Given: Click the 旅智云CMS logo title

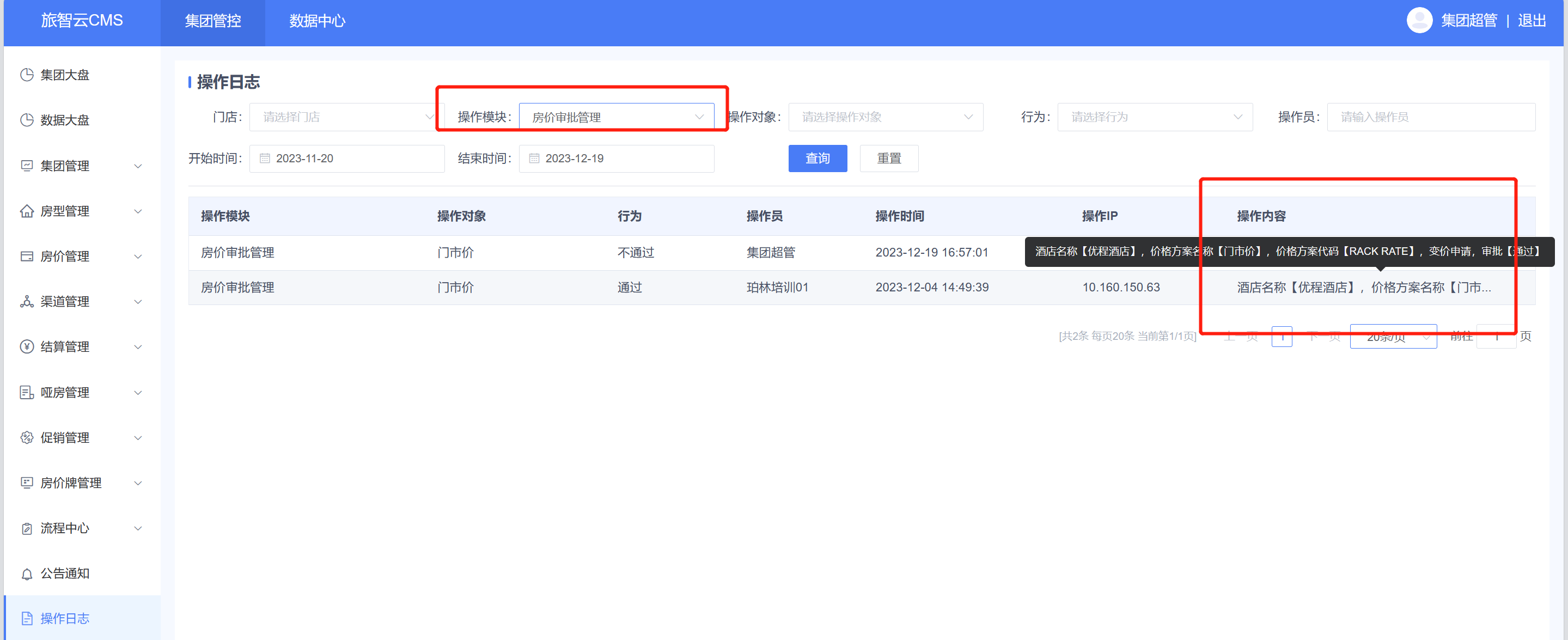Looking at the screenshot, I should tap(82, 21).
